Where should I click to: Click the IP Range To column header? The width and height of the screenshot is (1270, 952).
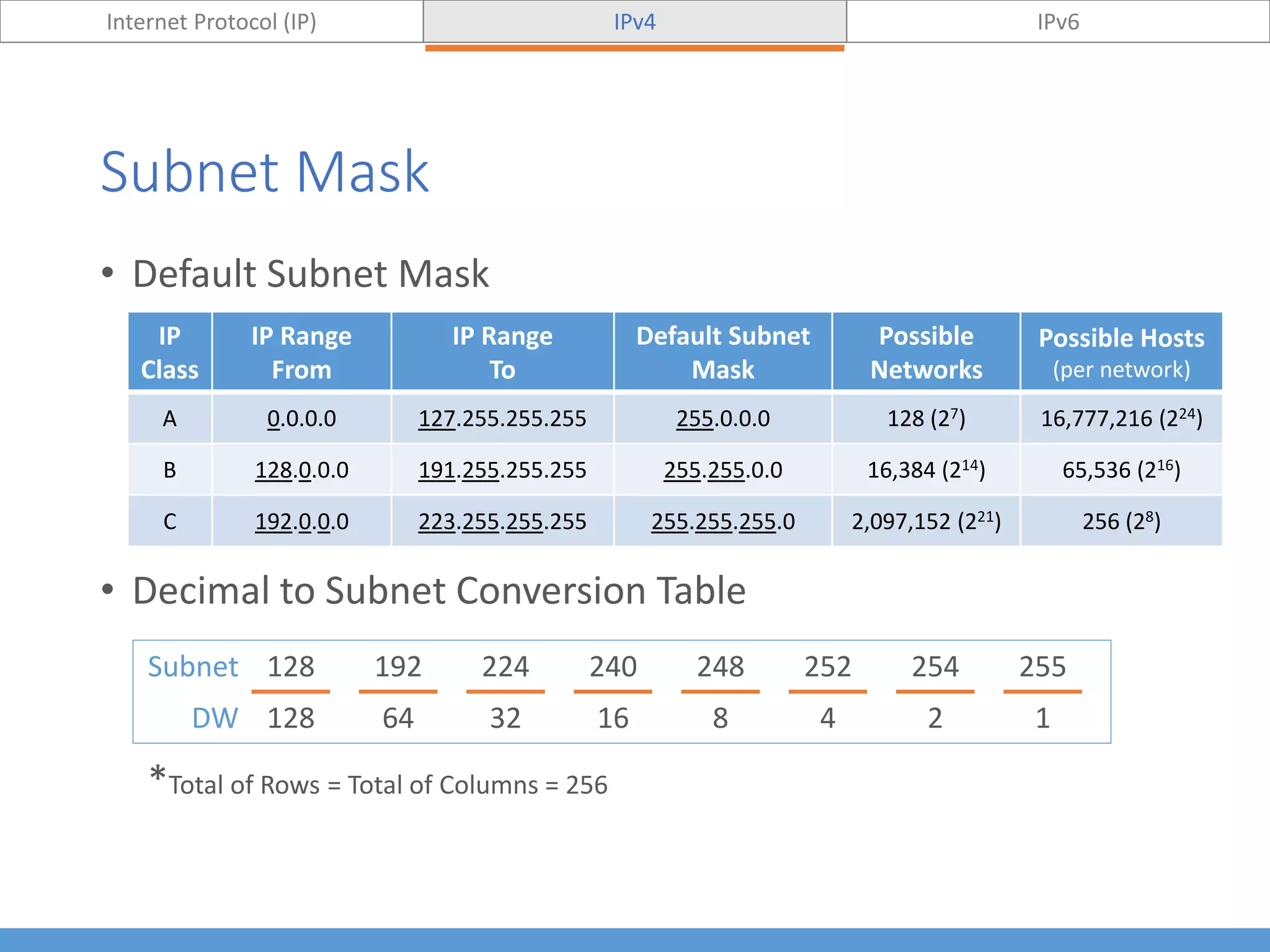pyautogui.click(x=502, y=352)
